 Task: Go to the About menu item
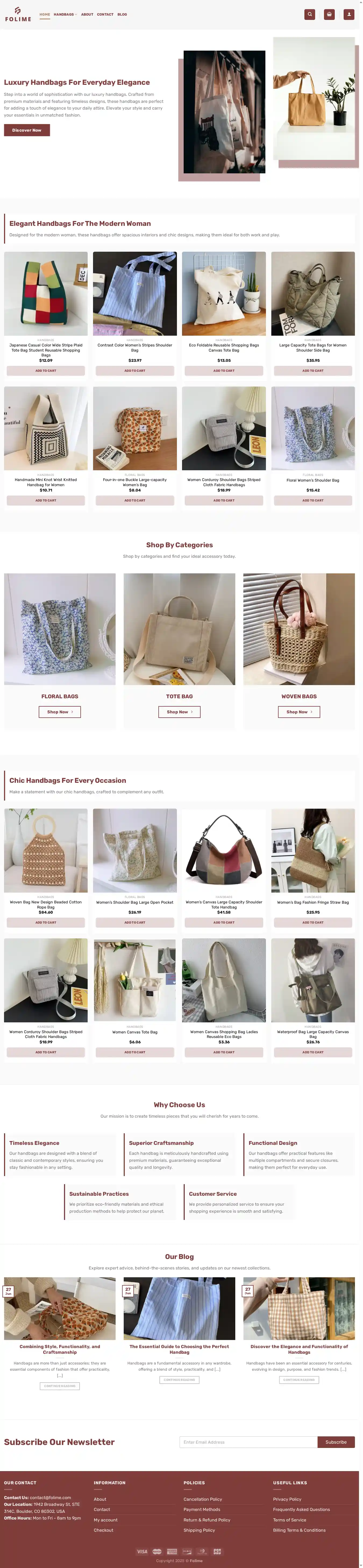coord(87,15)
